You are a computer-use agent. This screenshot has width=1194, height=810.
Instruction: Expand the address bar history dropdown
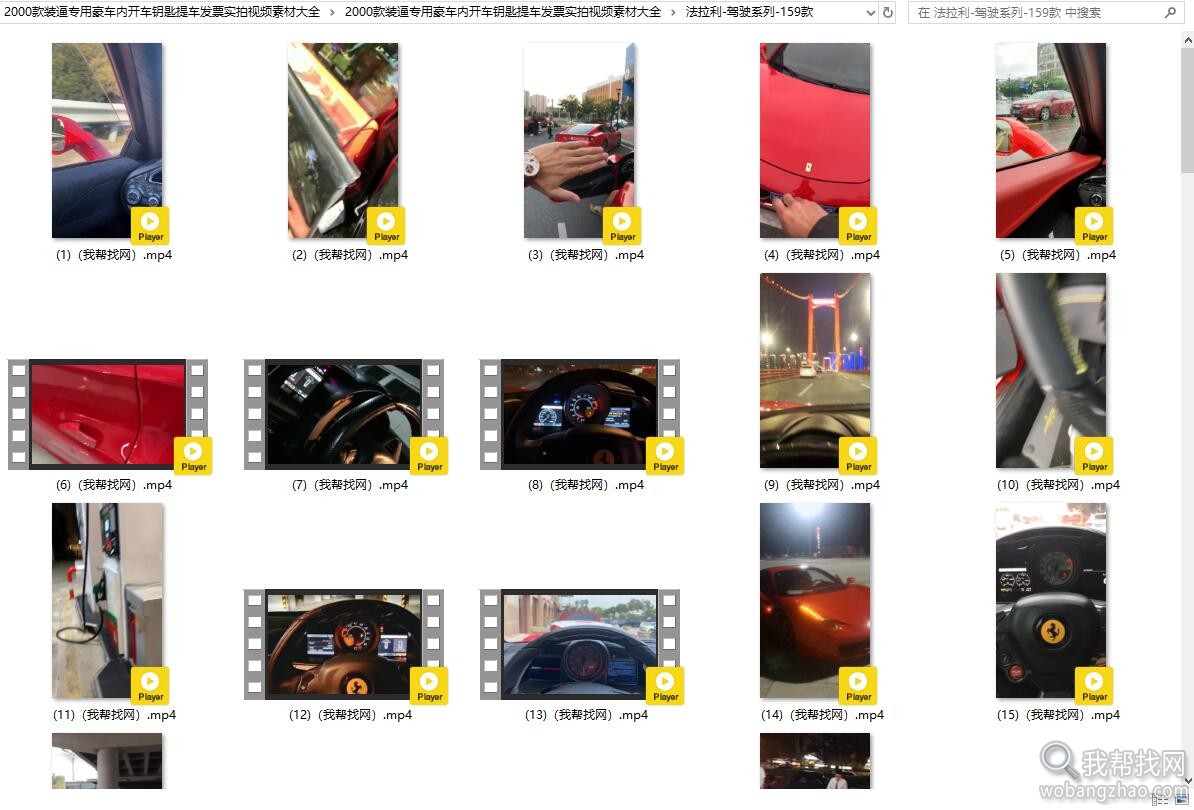click(x=870, y=12)
